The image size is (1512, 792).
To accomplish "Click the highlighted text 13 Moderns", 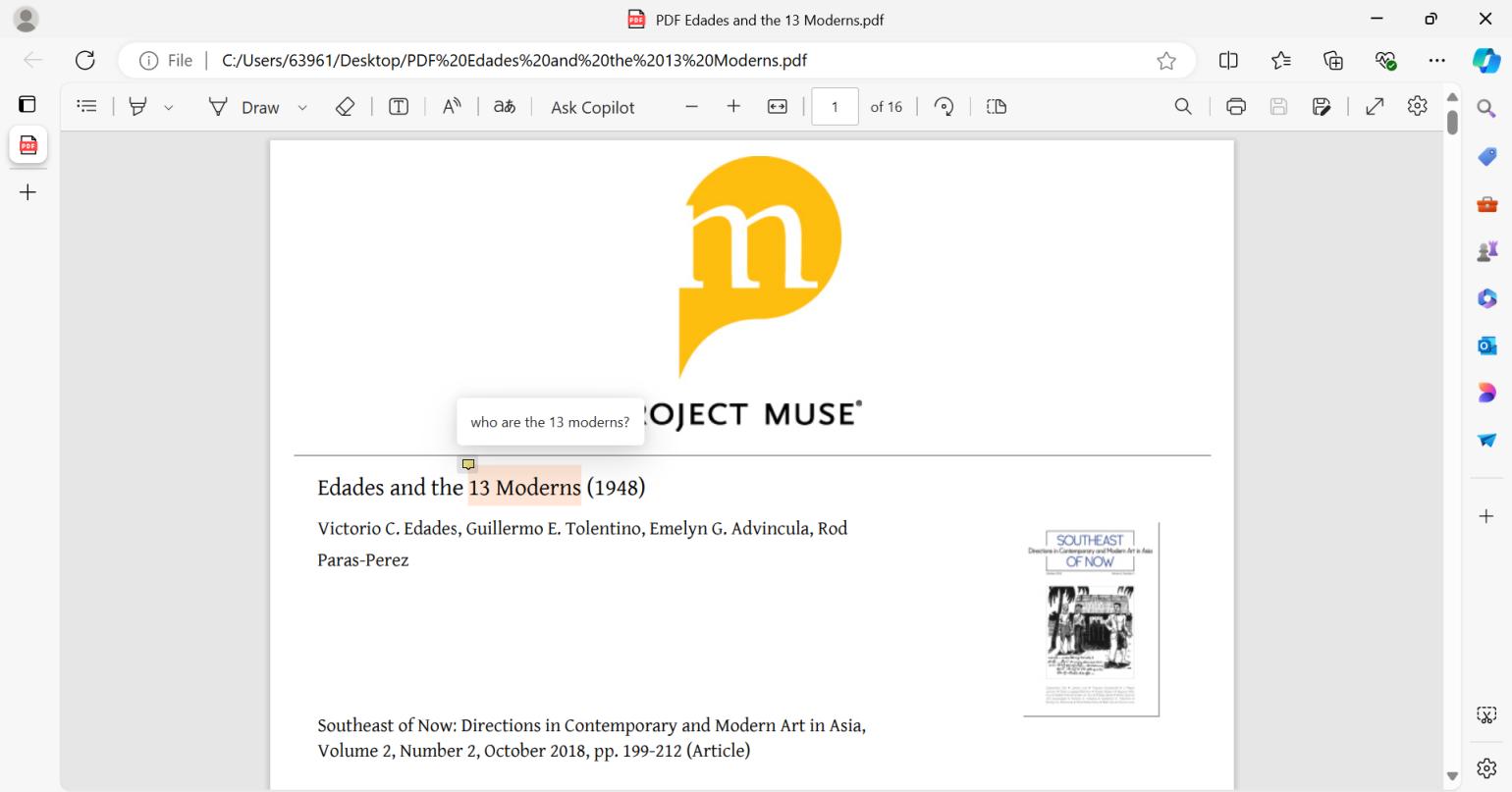I will point(524,487).
